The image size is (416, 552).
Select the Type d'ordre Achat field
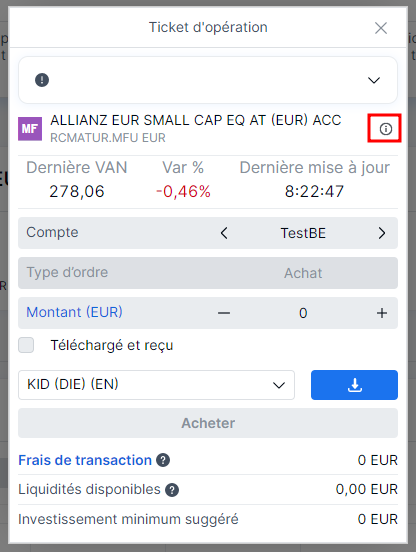(208, 273)
